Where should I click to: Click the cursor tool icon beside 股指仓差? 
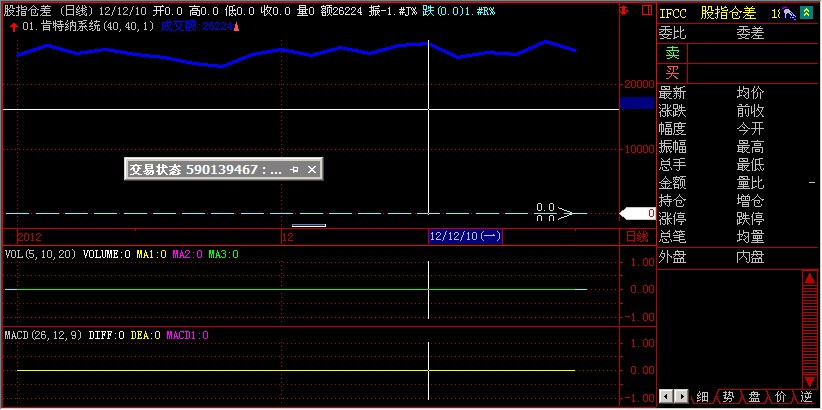[790, 13]
